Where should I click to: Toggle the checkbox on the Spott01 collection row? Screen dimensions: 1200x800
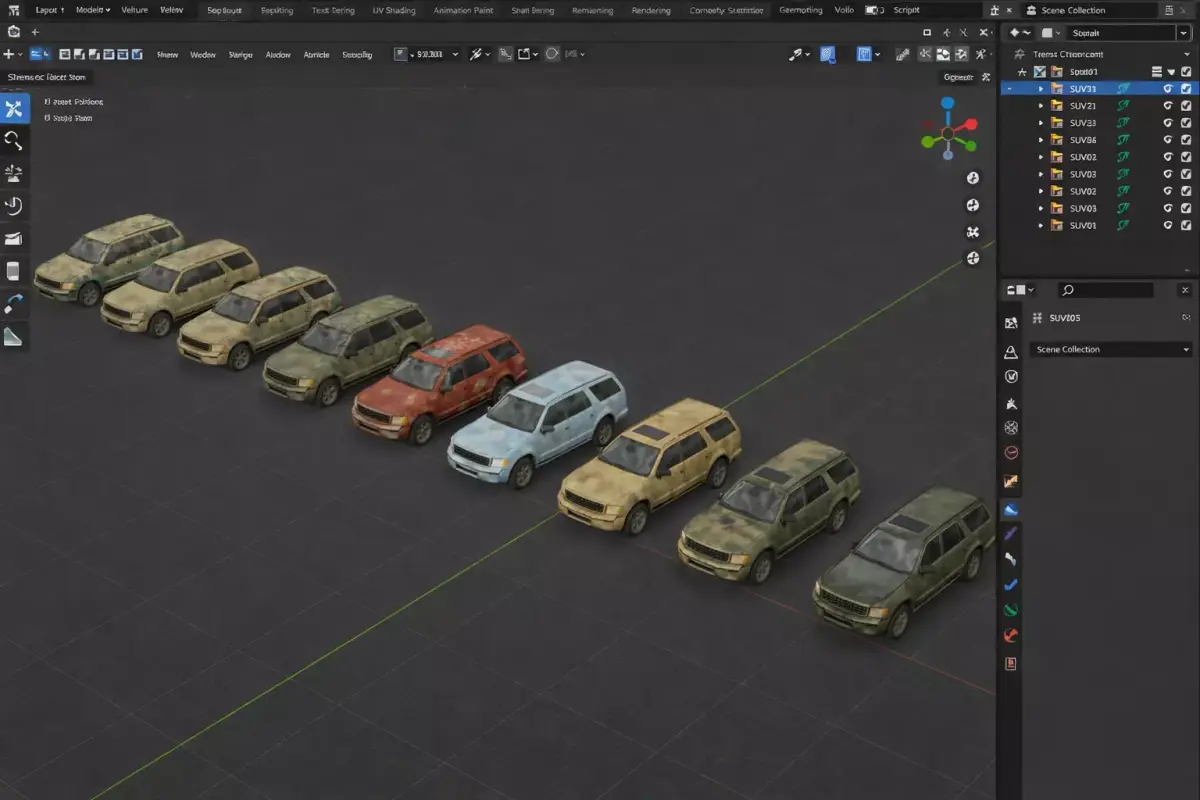coord(1186,72)
